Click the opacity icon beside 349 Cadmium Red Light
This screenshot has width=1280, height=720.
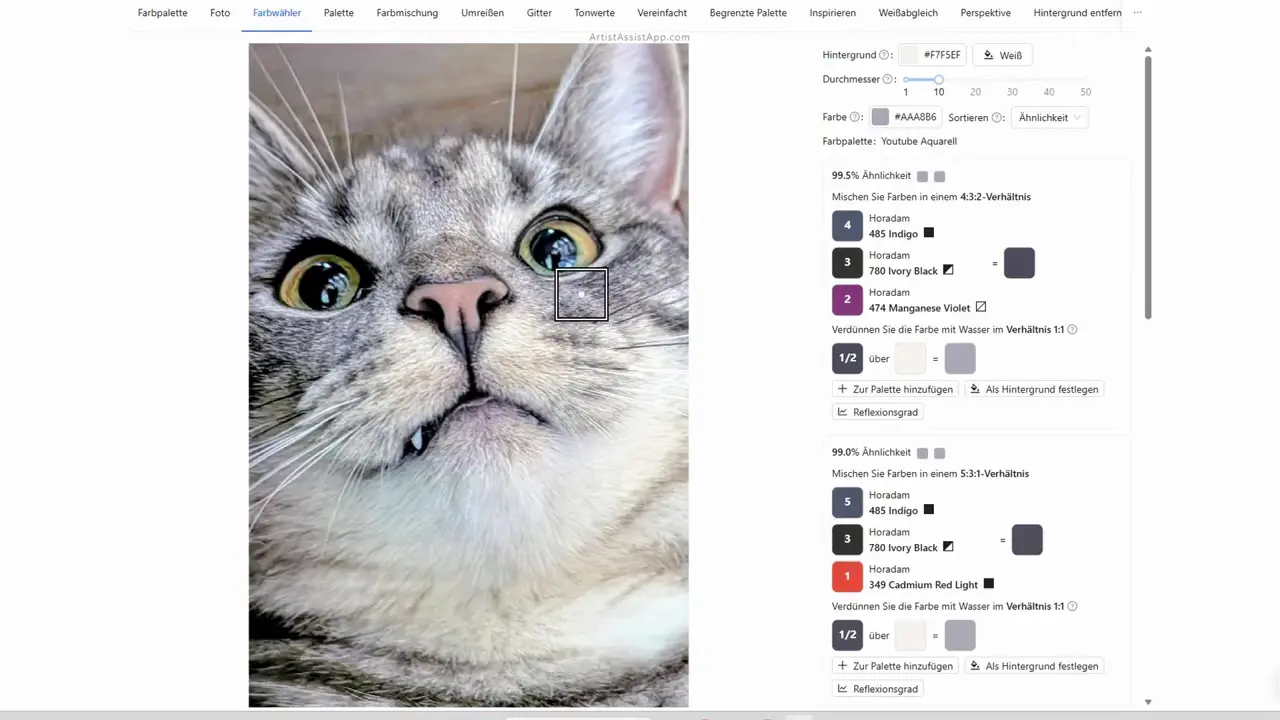tap(989, 584)
